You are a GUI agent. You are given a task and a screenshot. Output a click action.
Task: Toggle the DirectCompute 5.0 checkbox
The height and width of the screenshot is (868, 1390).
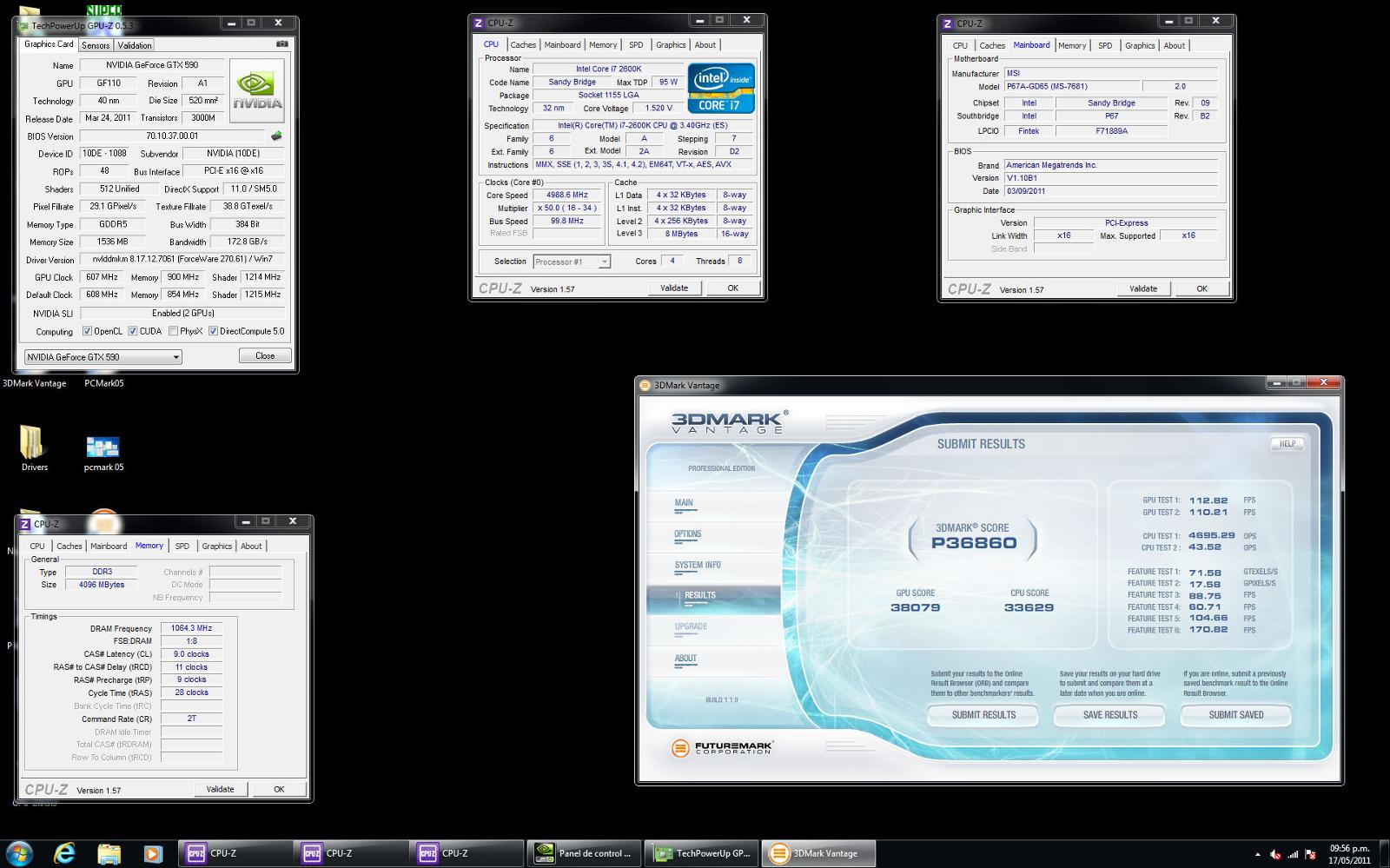click(213, 331)
